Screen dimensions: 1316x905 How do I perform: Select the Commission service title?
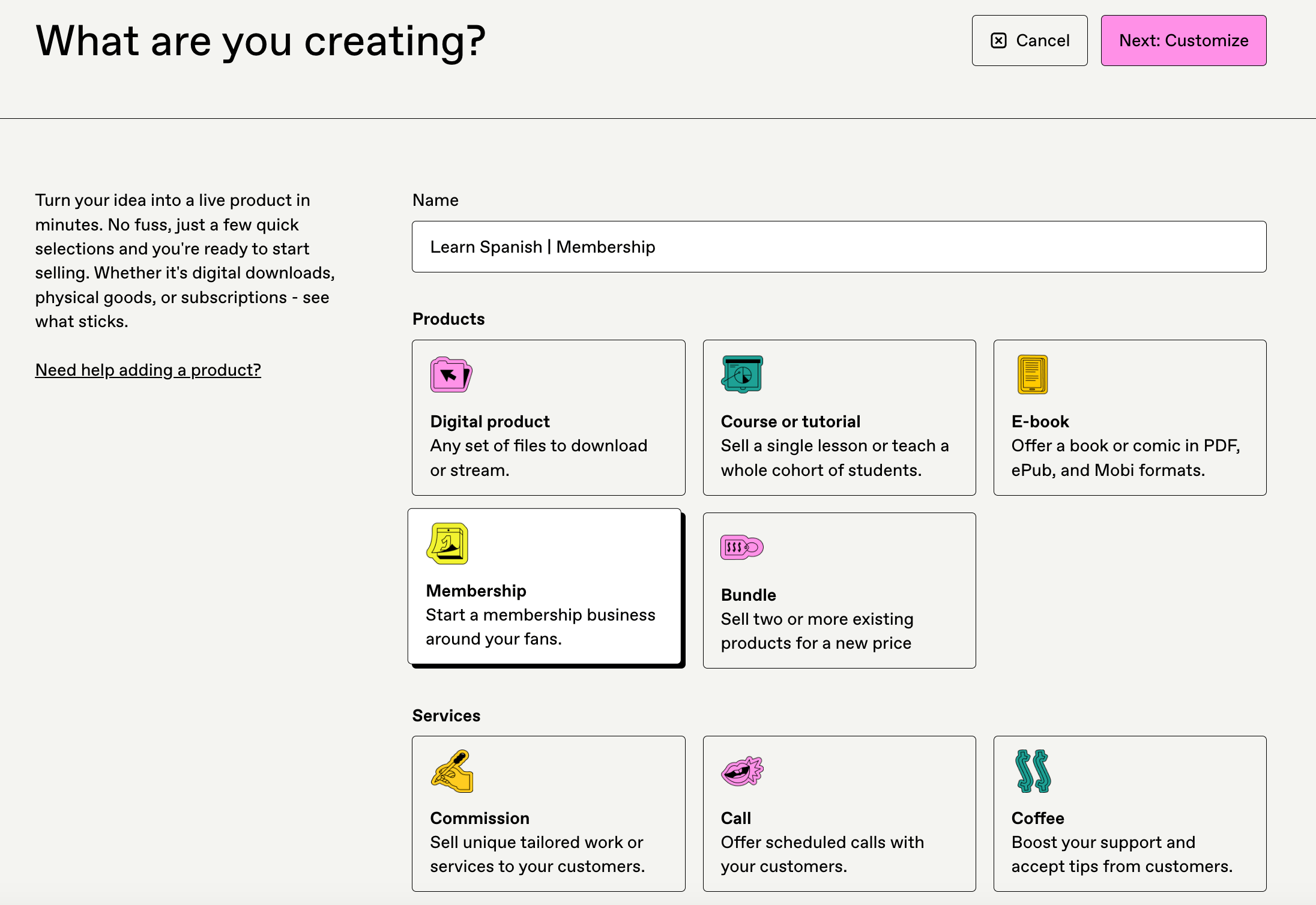[x=479, y=818]
